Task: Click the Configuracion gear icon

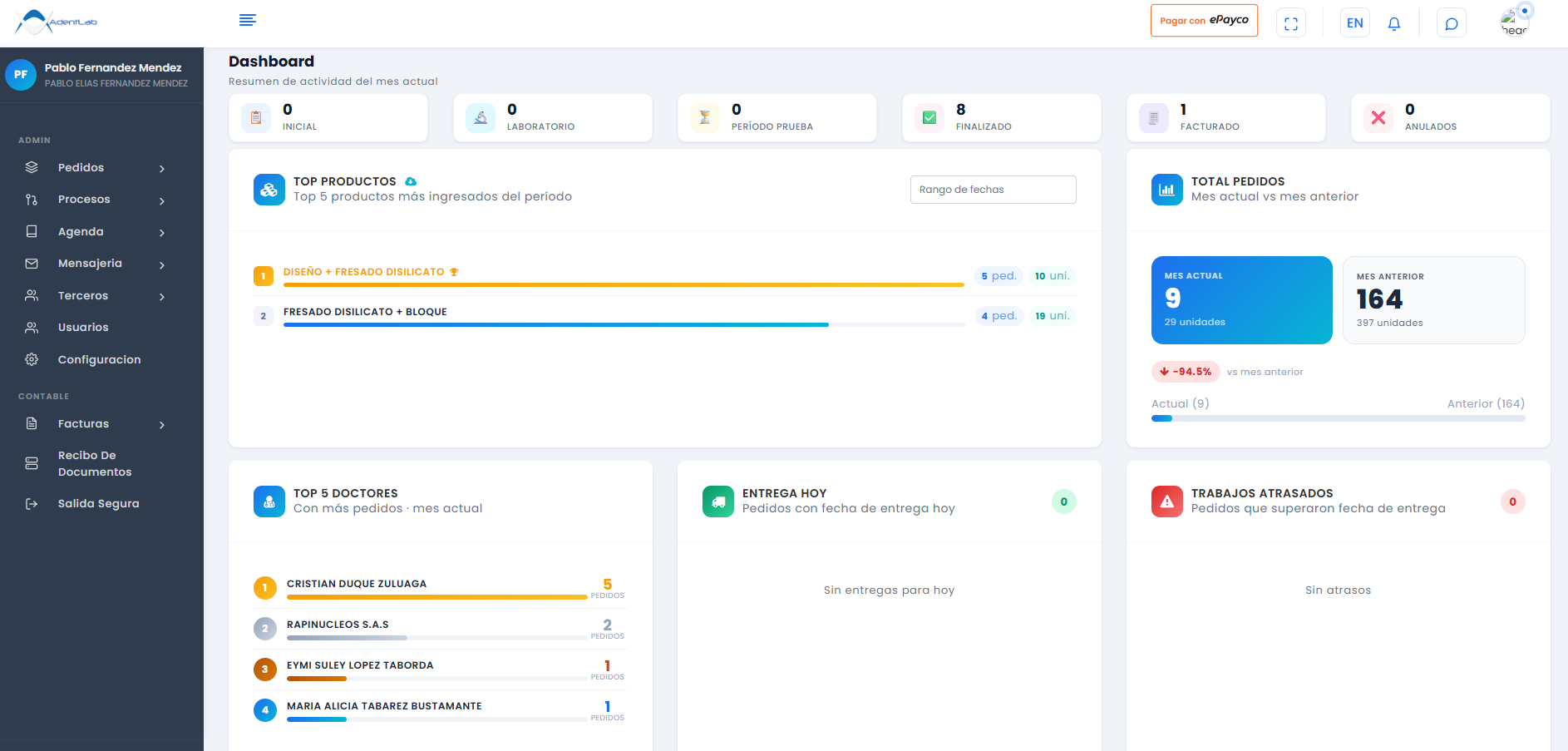Action: click(x=32, y=359)
